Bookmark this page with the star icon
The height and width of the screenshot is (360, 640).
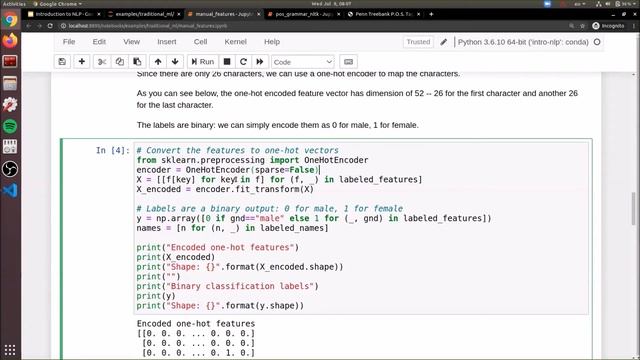(x=582, y=26)
